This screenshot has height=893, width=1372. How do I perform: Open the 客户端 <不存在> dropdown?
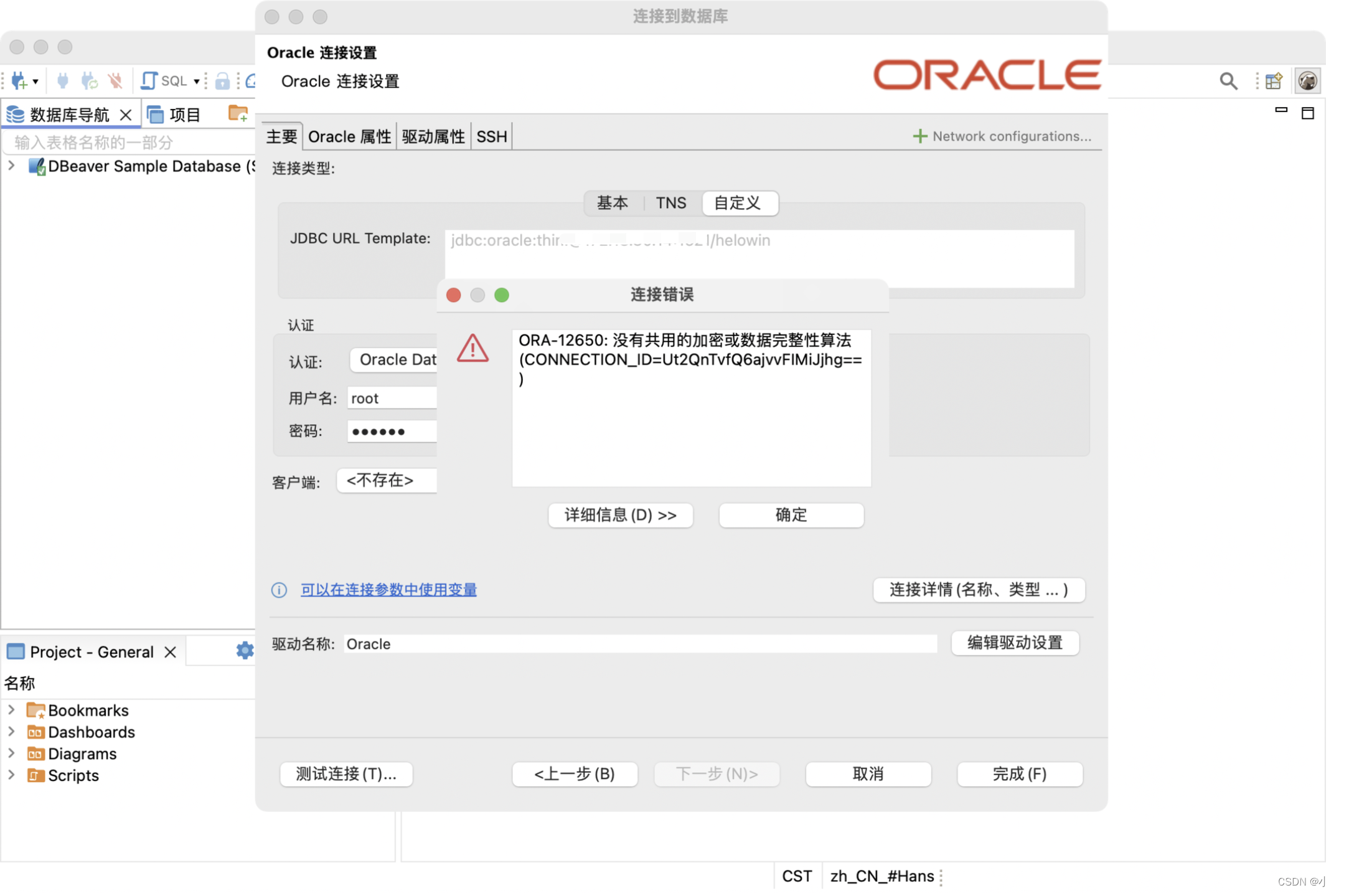click(387, 480)
